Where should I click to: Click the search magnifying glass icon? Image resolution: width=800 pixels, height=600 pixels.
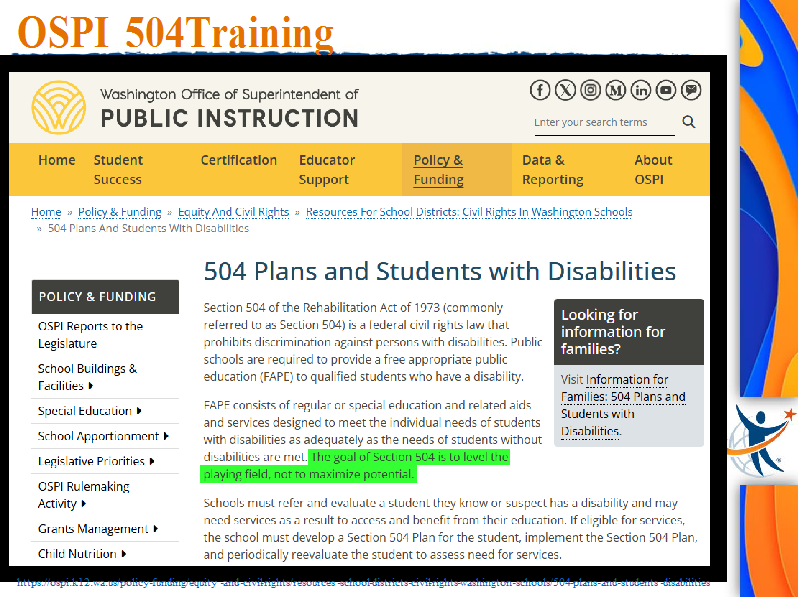point(689,122)
